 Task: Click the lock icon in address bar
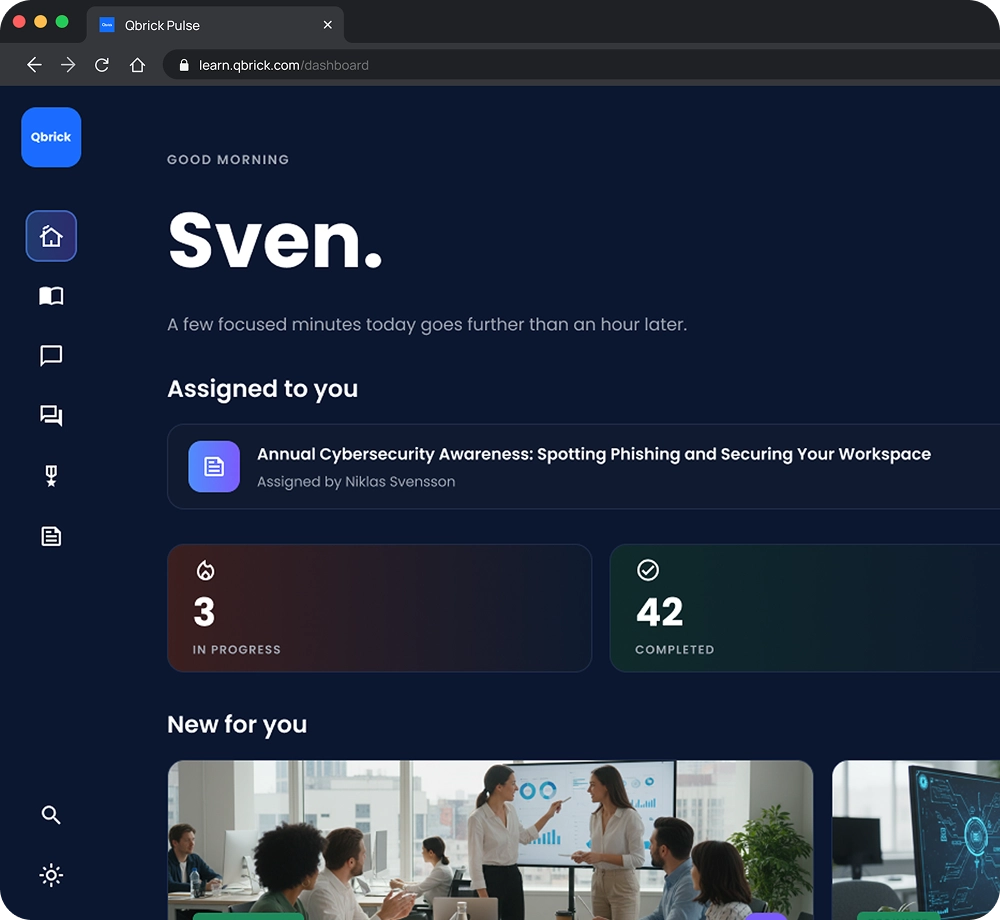pos(184,65)
